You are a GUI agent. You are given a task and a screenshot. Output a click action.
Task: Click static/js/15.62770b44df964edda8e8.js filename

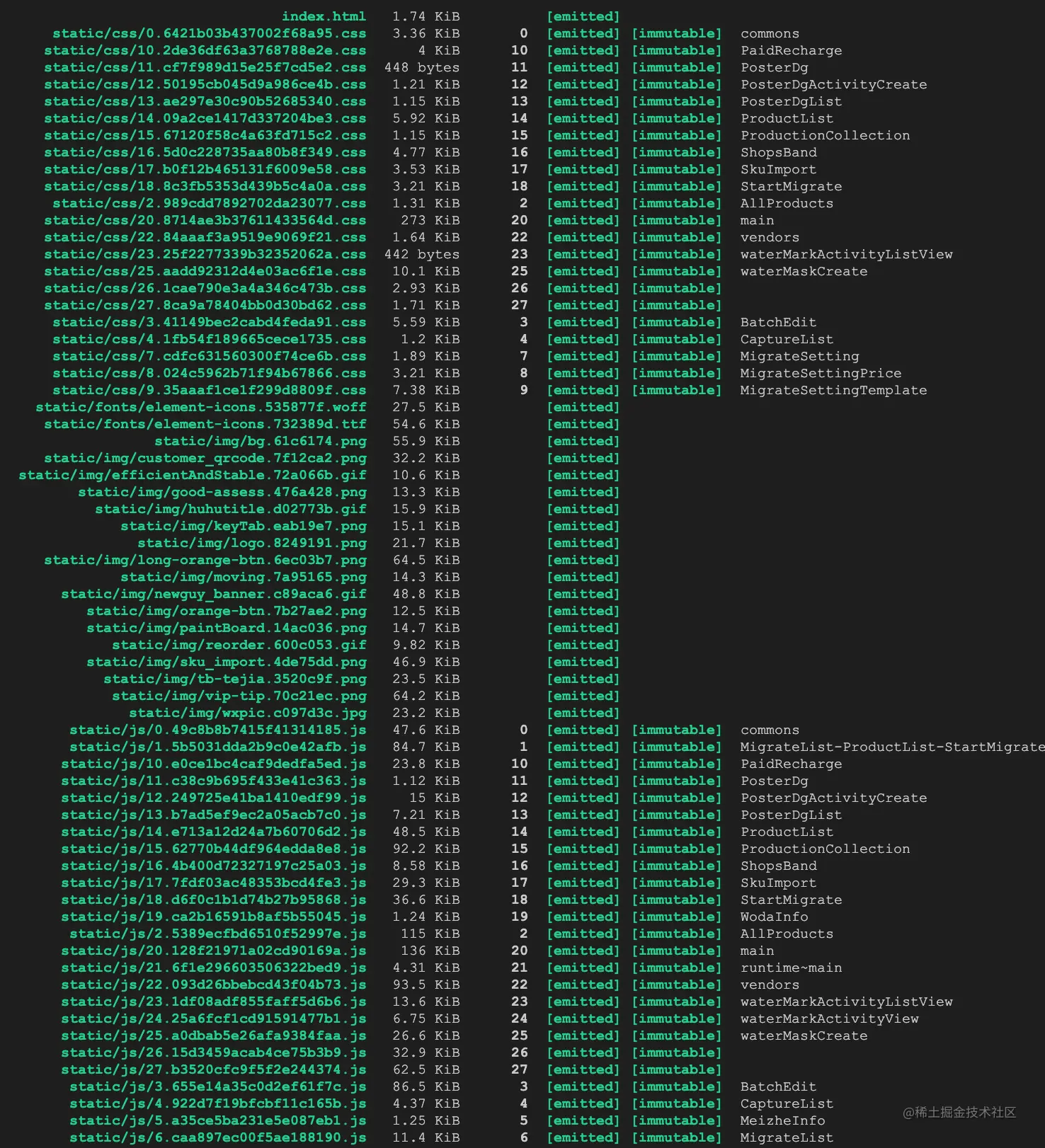point(214,849)
